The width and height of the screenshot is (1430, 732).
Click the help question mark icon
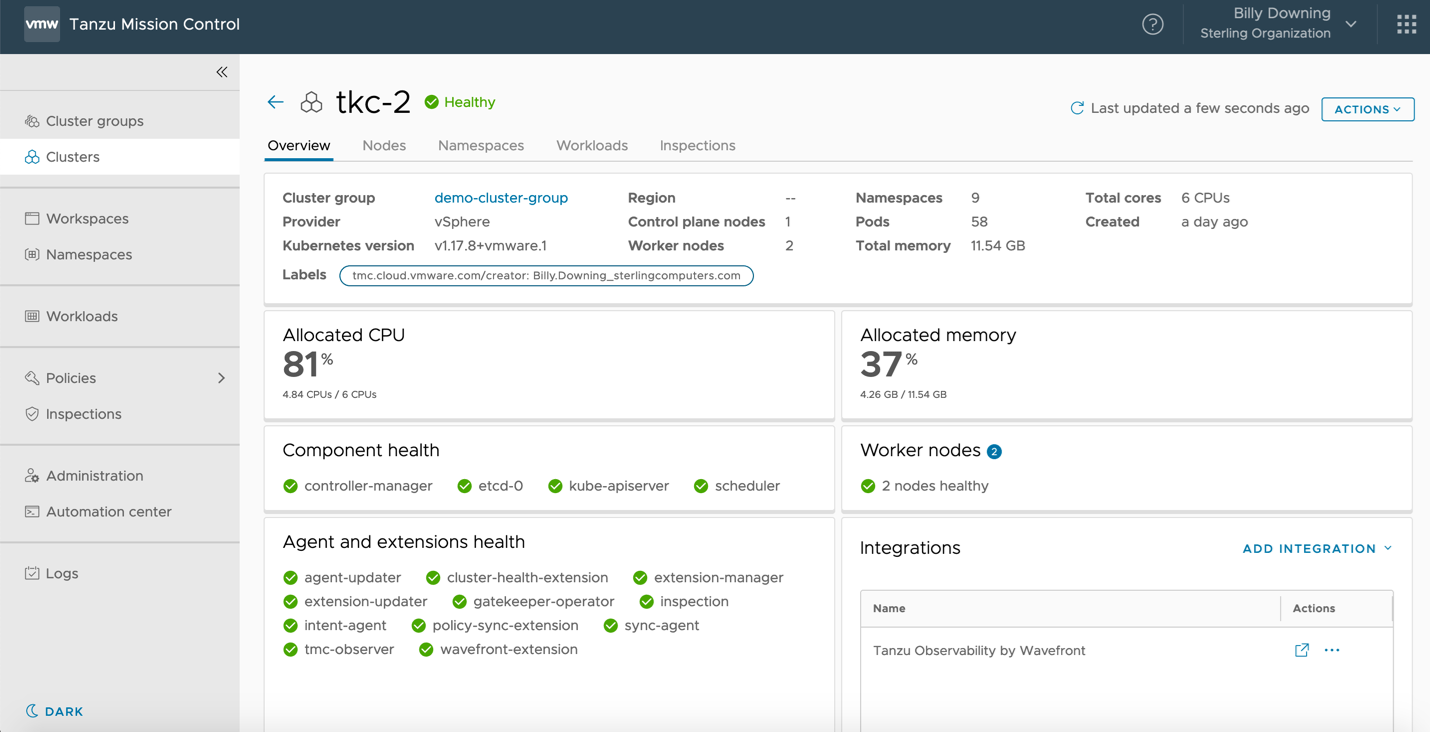coord(1152,25)
